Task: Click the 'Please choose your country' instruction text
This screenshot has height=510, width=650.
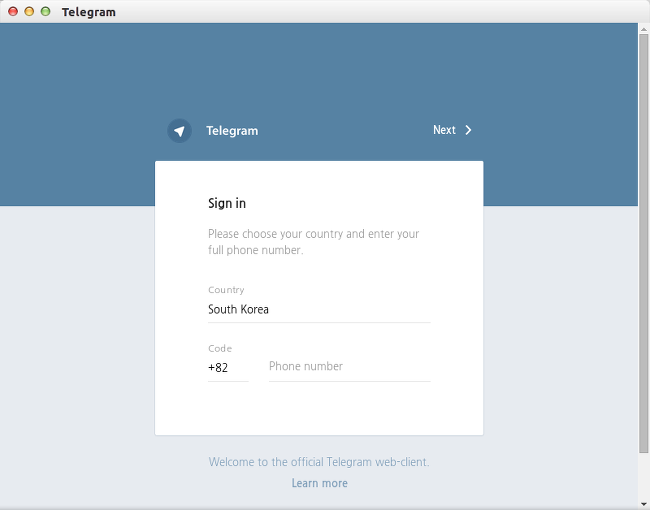Action: click(313, 242)
